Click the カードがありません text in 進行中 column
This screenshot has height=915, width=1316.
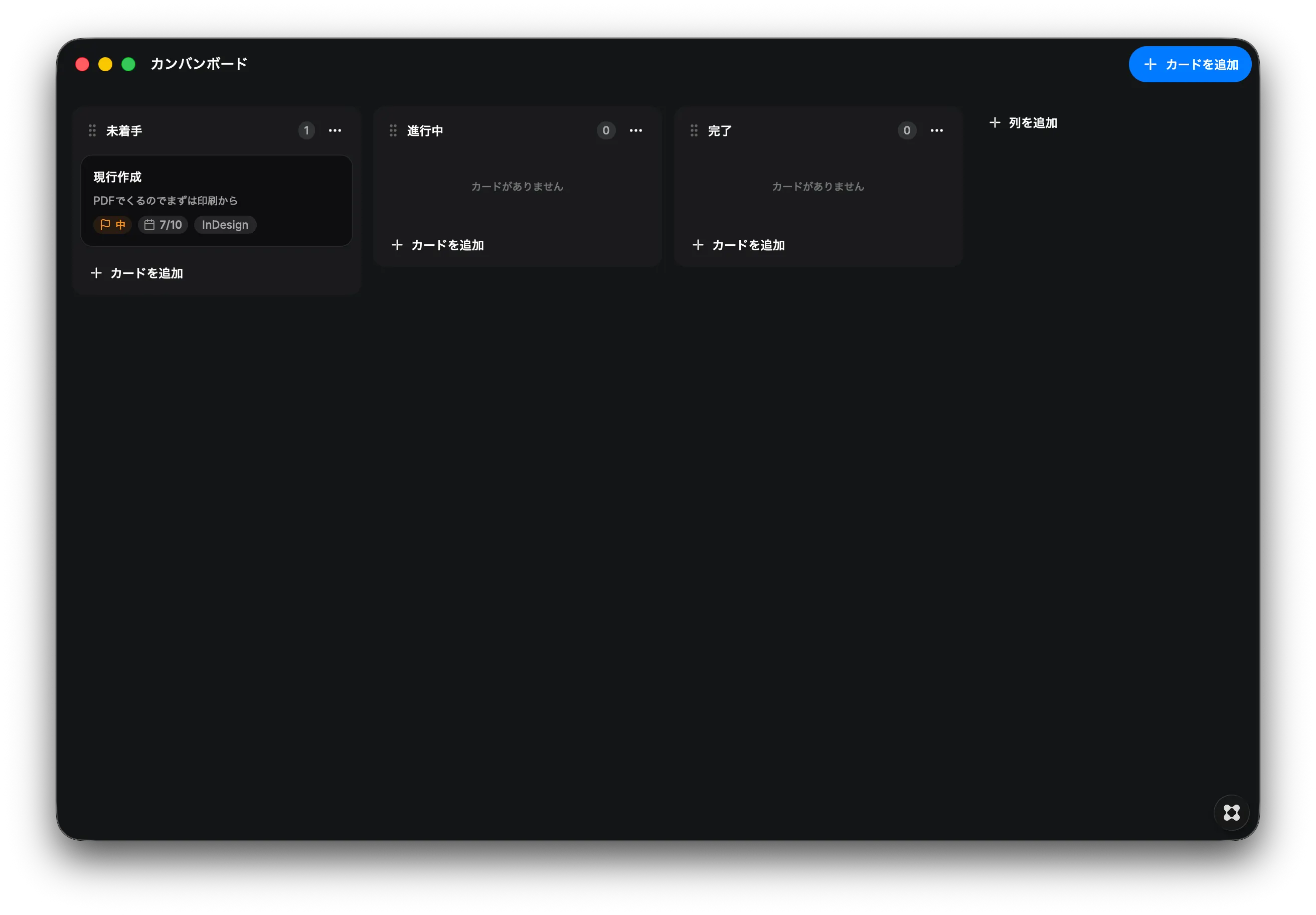[517, 186]
